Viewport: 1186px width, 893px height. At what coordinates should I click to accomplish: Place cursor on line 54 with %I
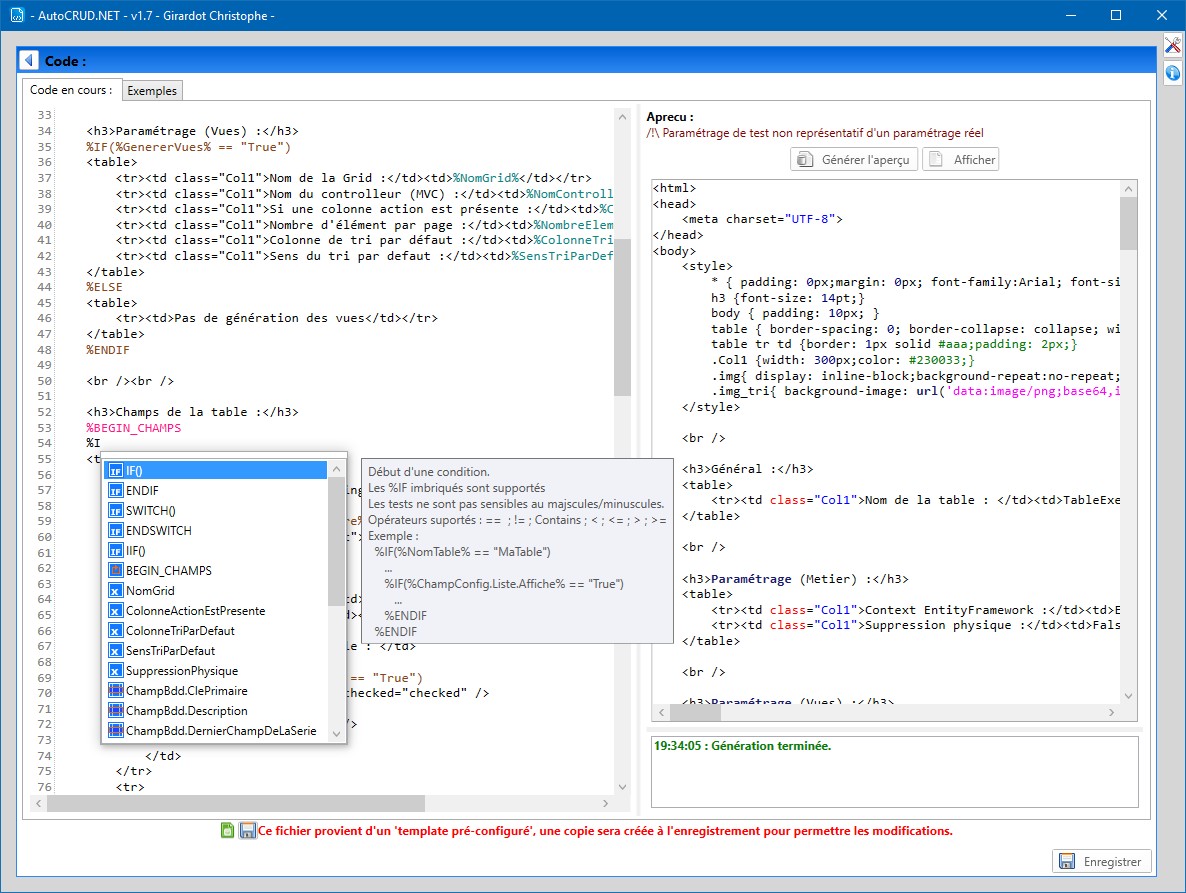[x=93, y=443]
